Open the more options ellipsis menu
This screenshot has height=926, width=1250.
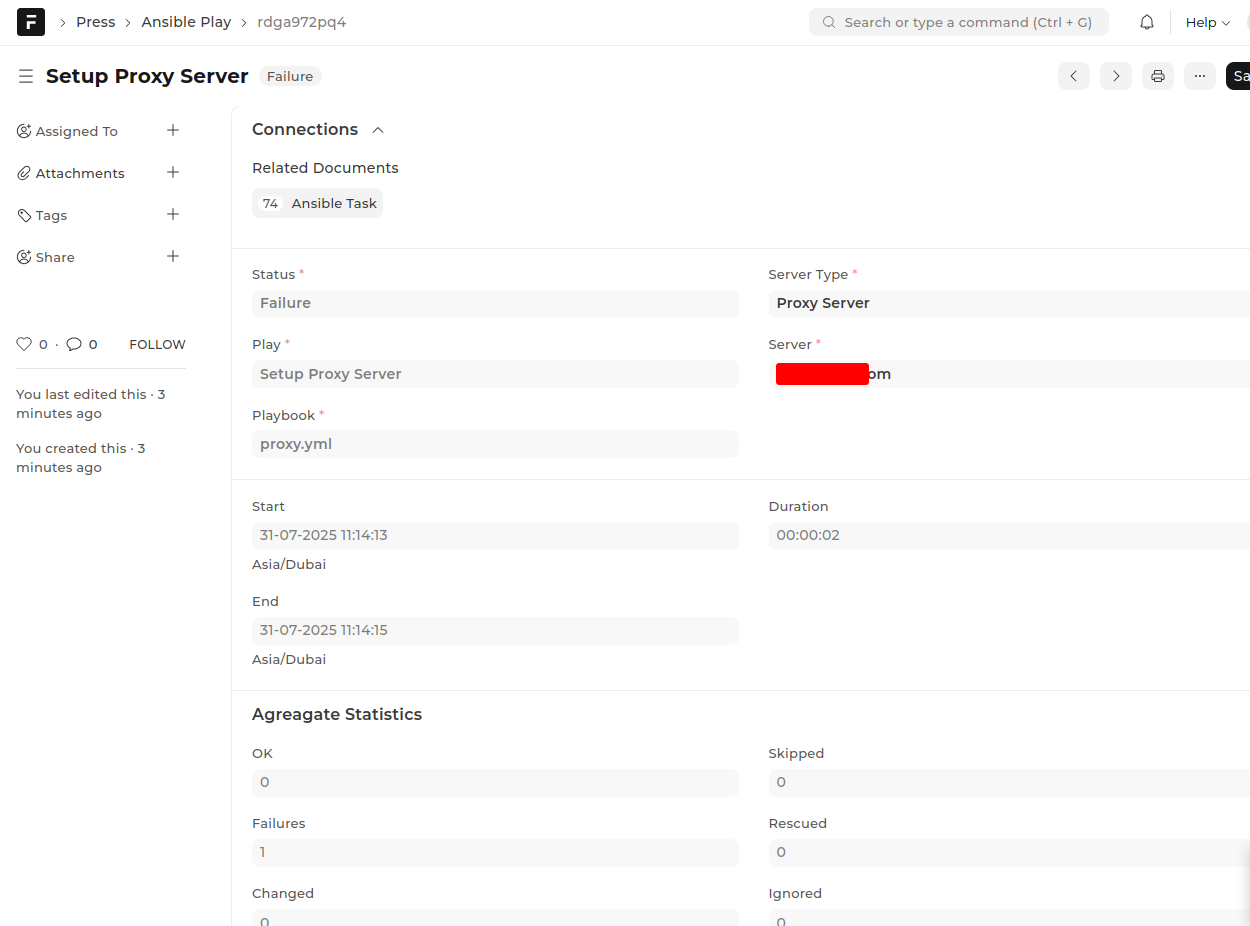(x=1199, y=75)
